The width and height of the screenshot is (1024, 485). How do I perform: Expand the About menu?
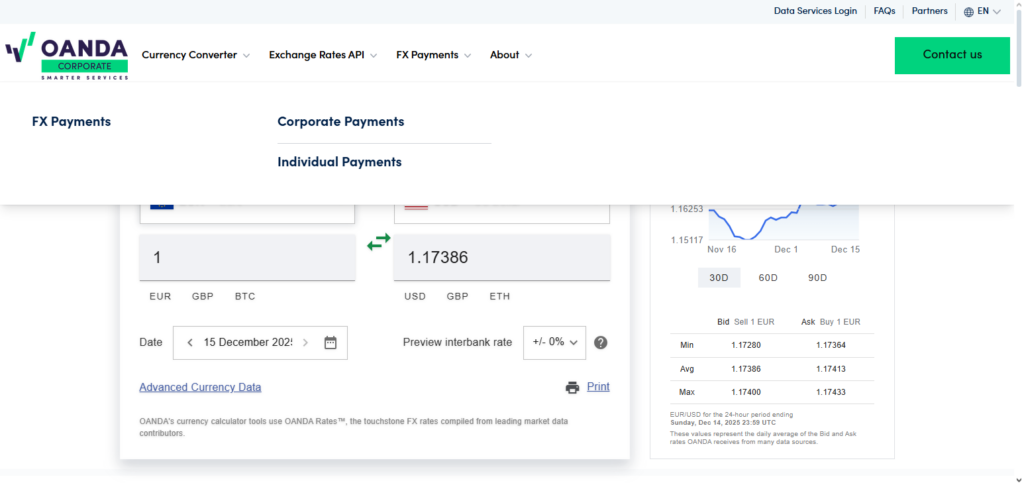pos(510,55)
